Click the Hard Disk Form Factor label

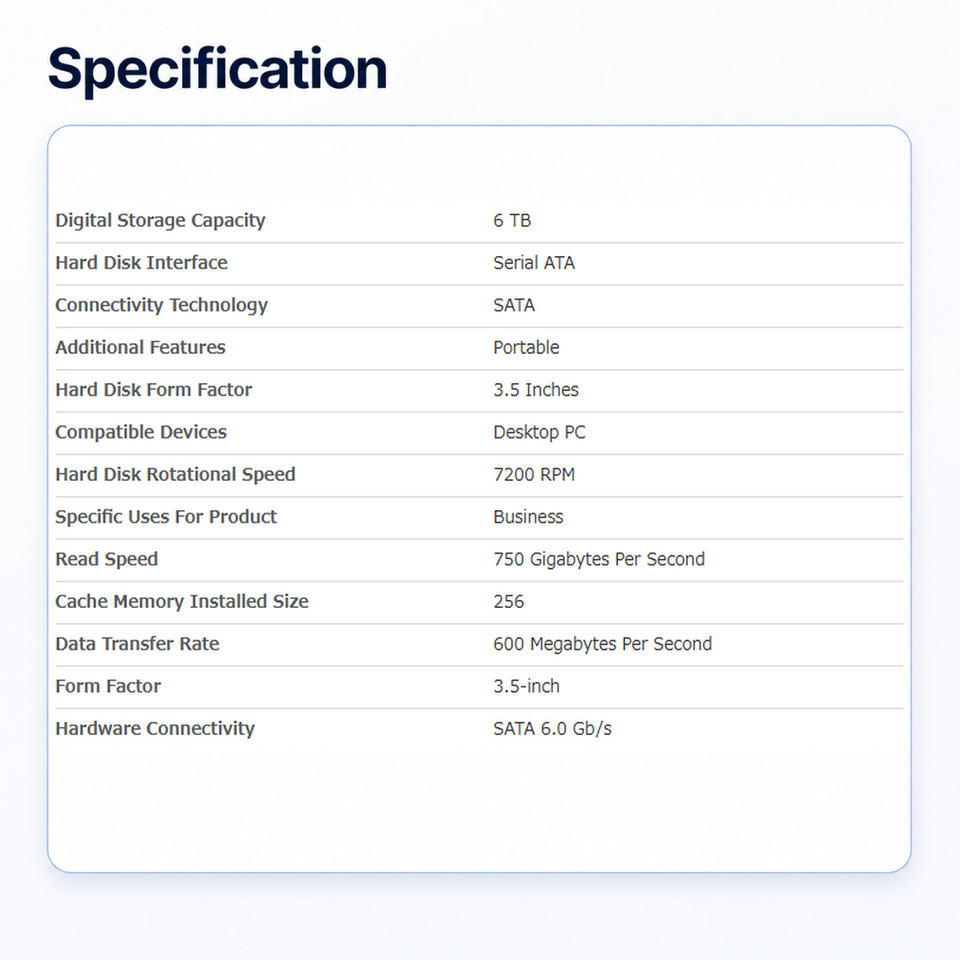pyautogui.click(x=154, y=389)
